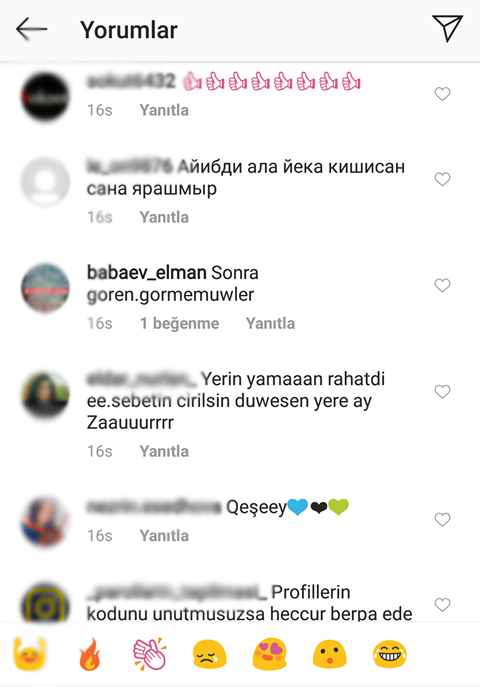Insert the raised hands emoji
Viewport: 480px width, 687px height.
(x=30, y=654)
